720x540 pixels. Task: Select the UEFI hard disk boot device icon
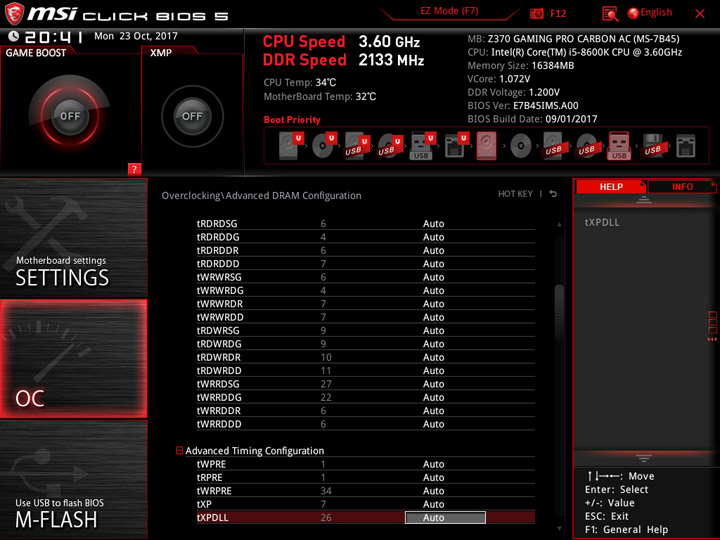tap(291, 146)
